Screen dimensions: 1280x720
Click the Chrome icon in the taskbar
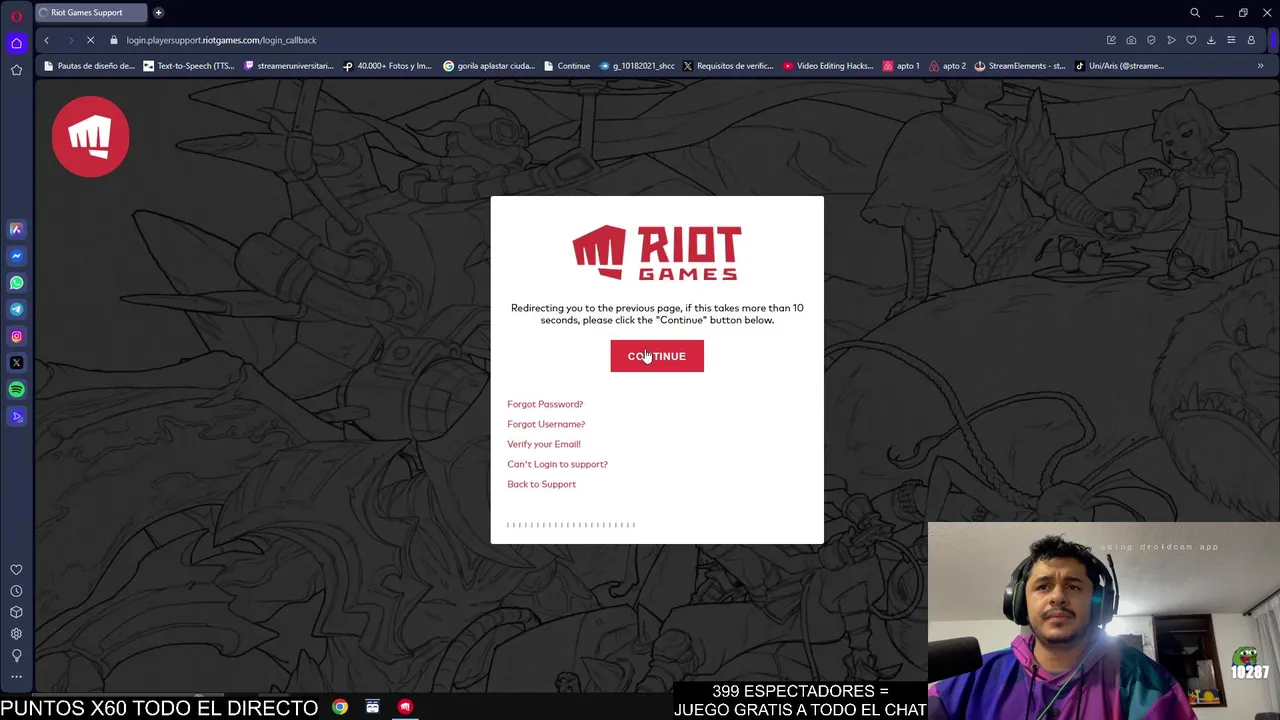tap(340, 707)
